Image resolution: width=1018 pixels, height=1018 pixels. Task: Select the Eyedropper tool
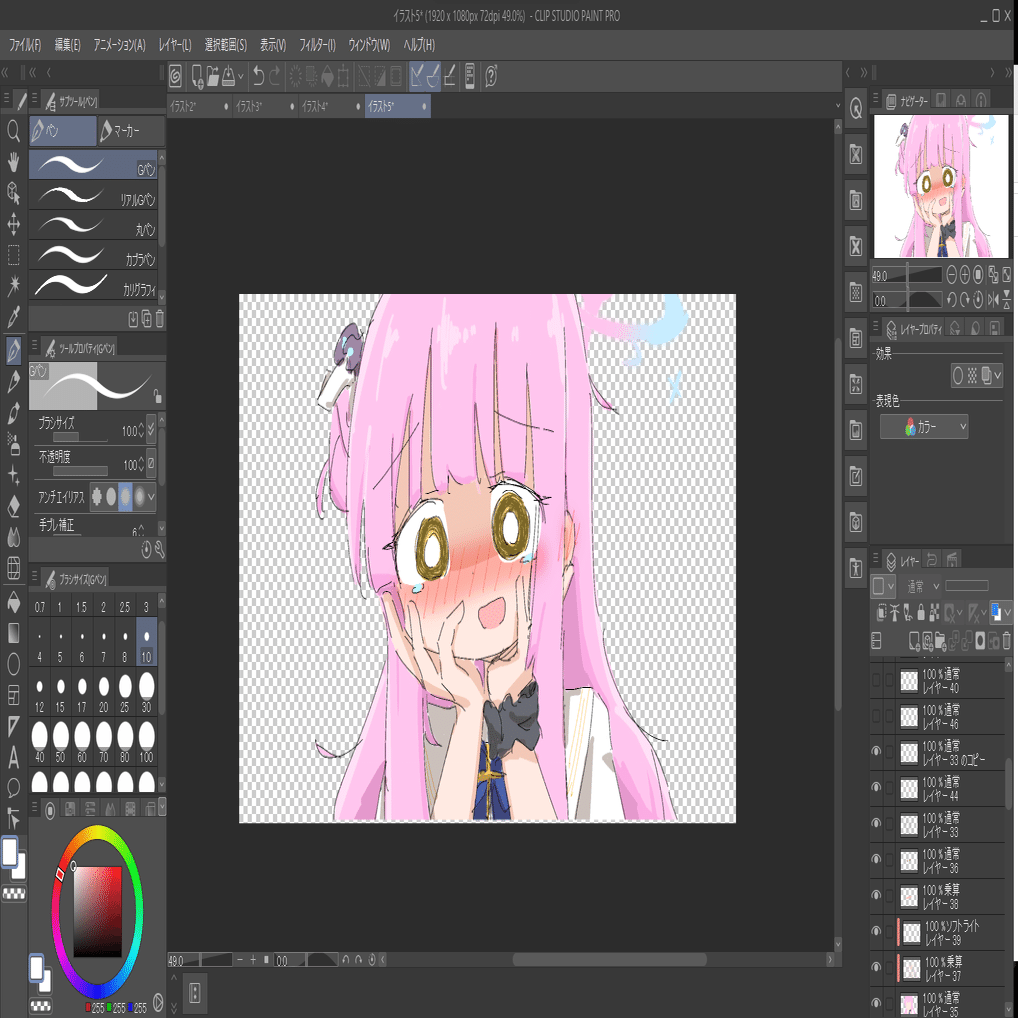(x=13, y=317)
